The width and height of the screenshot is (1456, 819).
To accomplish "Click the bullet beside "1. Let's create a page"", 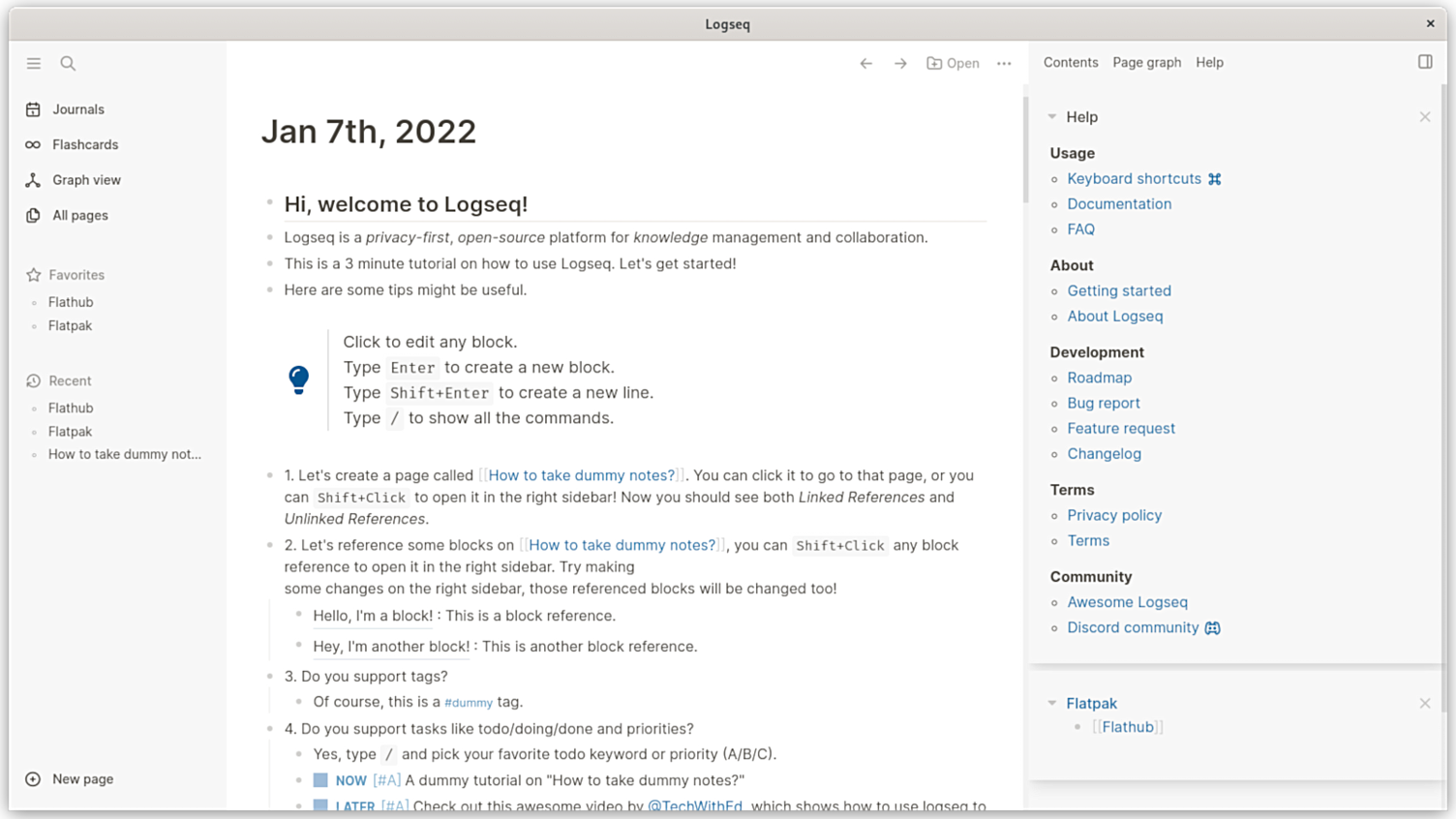I will [269, 475].
